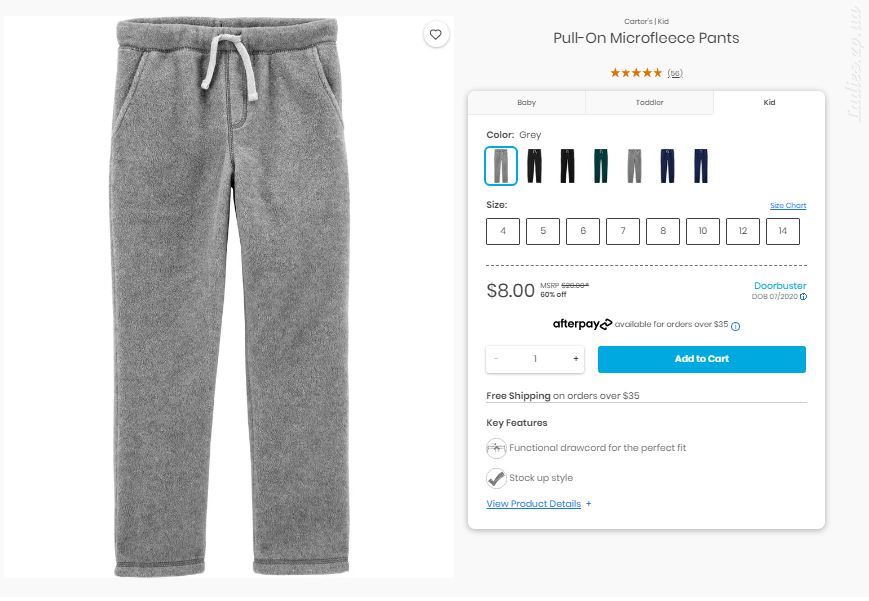The height and width of the screenshot is (601, 869).
Task: Click the functional drawcord feature icon
Action: tap(496, 448)
